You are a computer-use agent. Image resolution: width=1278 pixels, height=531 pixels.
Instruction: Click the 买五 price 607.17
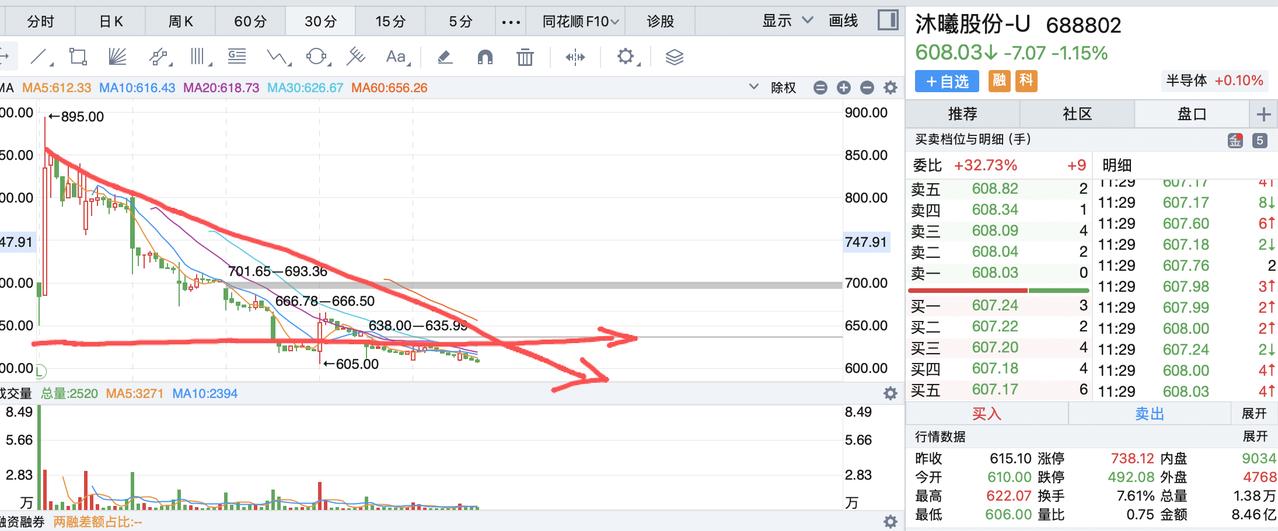pos(995,389)
